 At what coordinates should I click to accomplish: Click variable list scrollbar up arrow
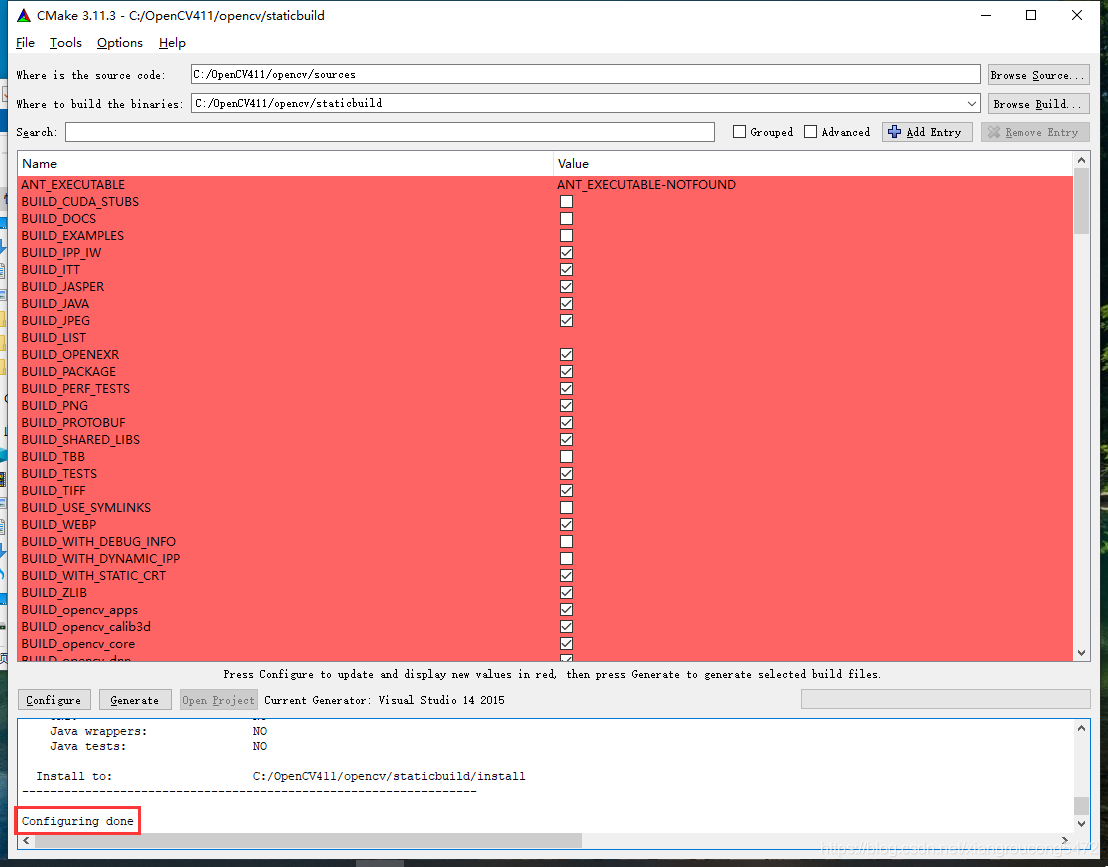(x=1081, y=160)
